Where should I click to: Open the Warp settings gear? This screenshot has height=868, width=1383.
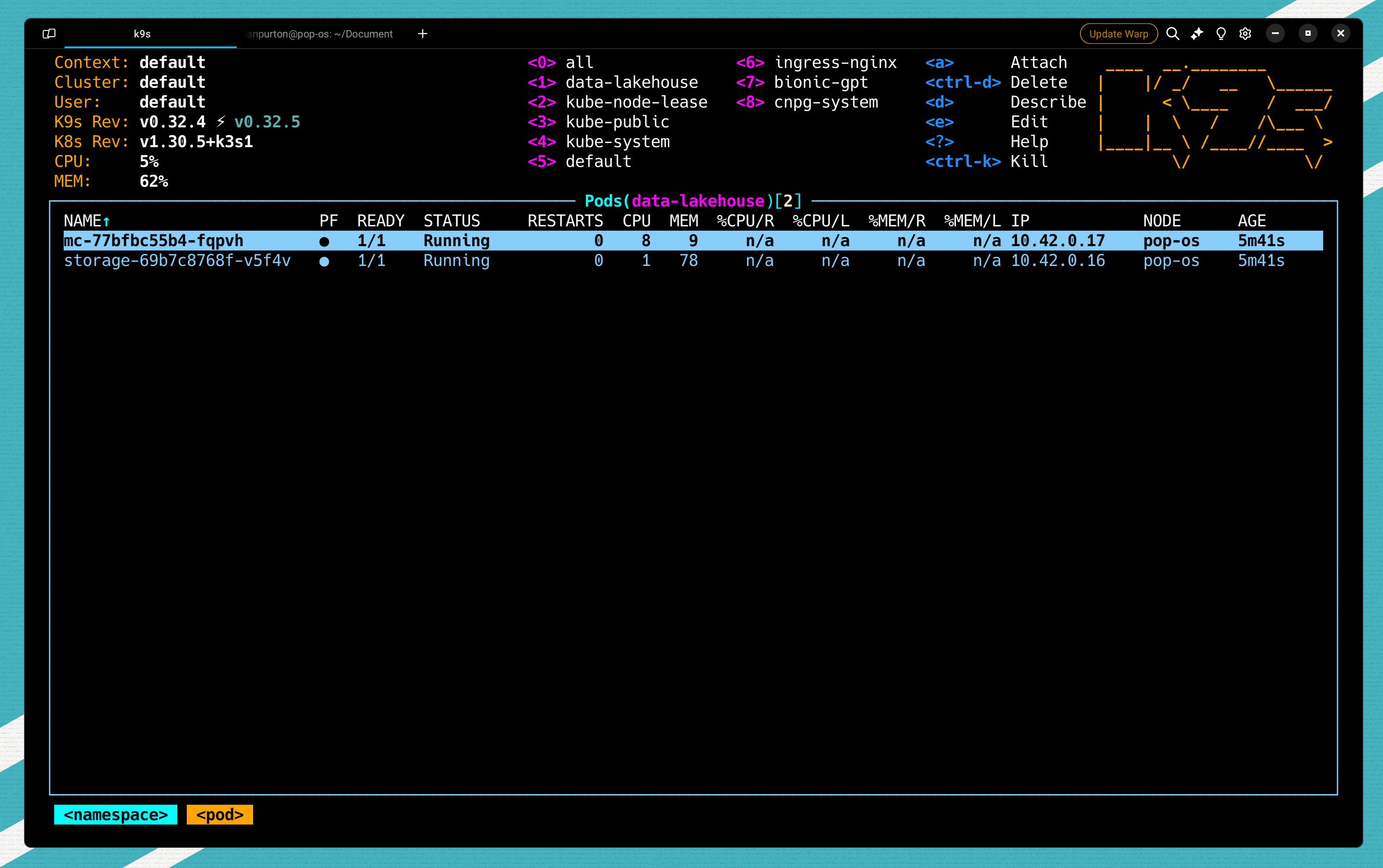[x=1245, y=34]
